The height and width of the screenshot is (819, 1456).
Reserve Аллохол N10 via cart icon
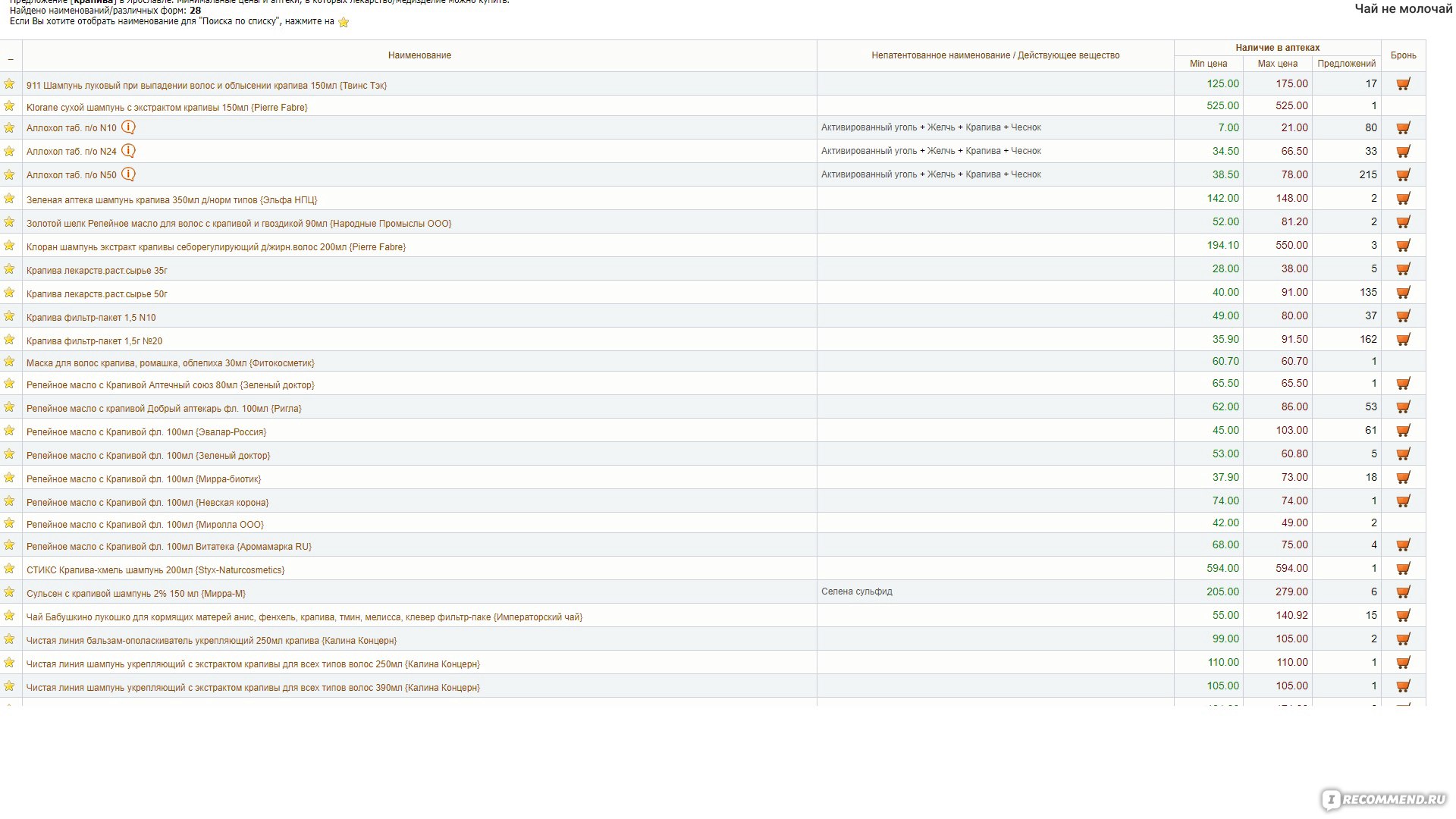(x=1403, y=127)
